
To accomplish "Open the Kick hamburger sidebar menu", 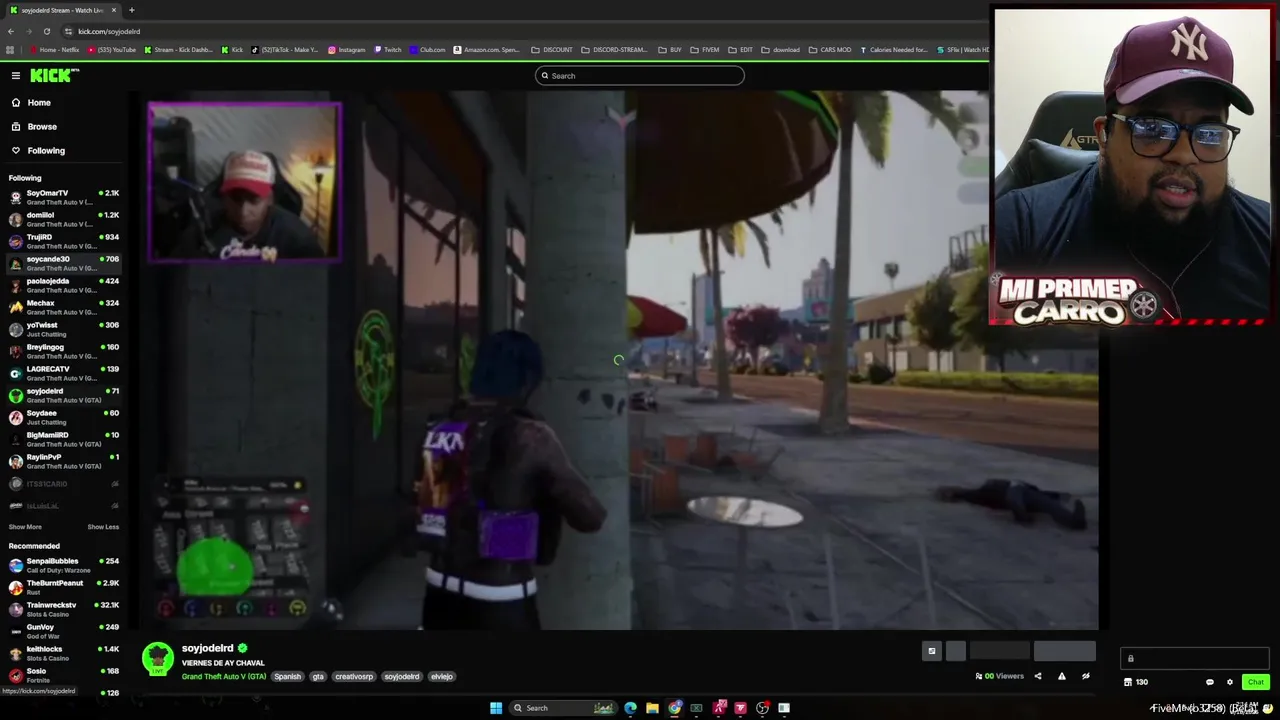I will 16,75.
